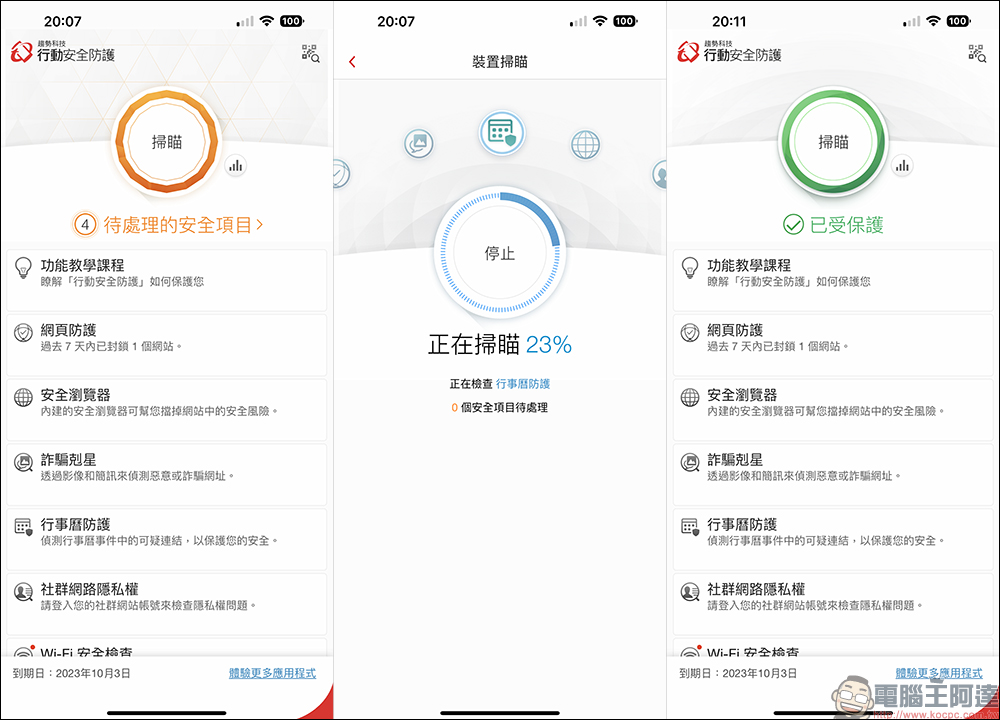1000x720 pixels.
Task: Open 詐騙剋星 in left screen
Action: point(166,474)
